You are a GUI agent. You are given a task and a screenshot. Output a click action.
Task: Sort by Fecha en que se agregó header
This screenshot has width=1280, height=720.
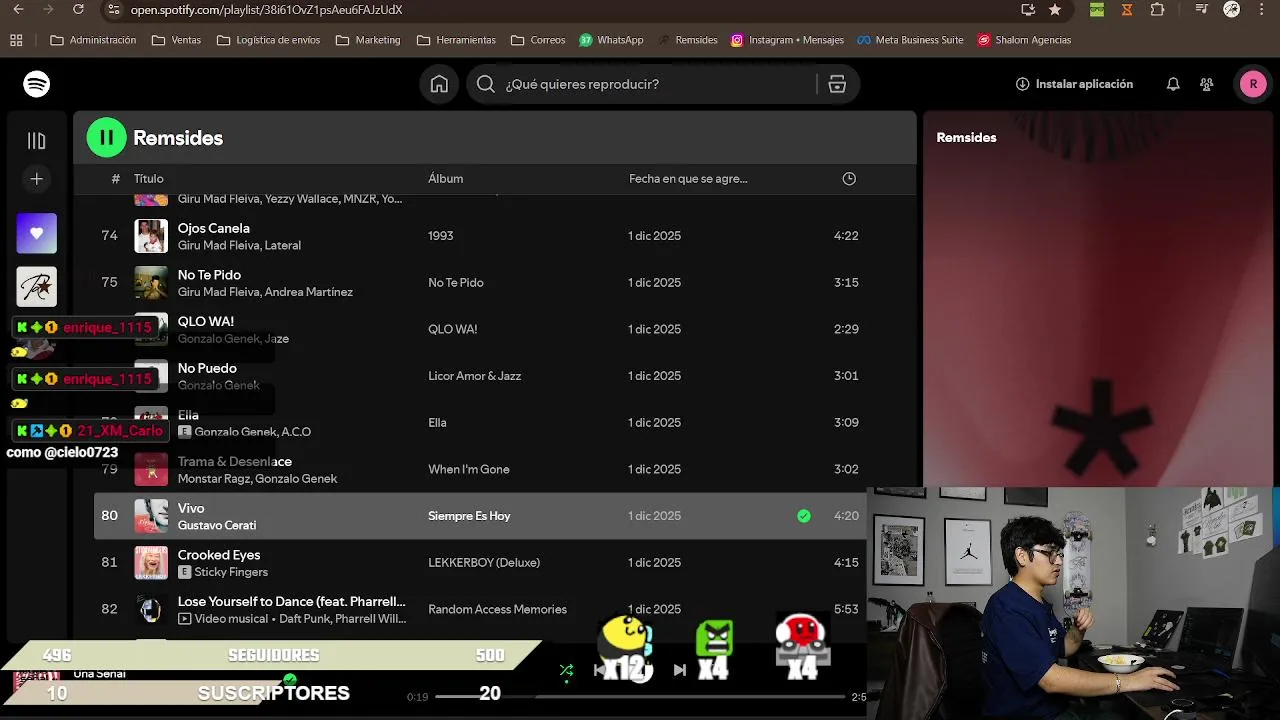coord(688,179)
